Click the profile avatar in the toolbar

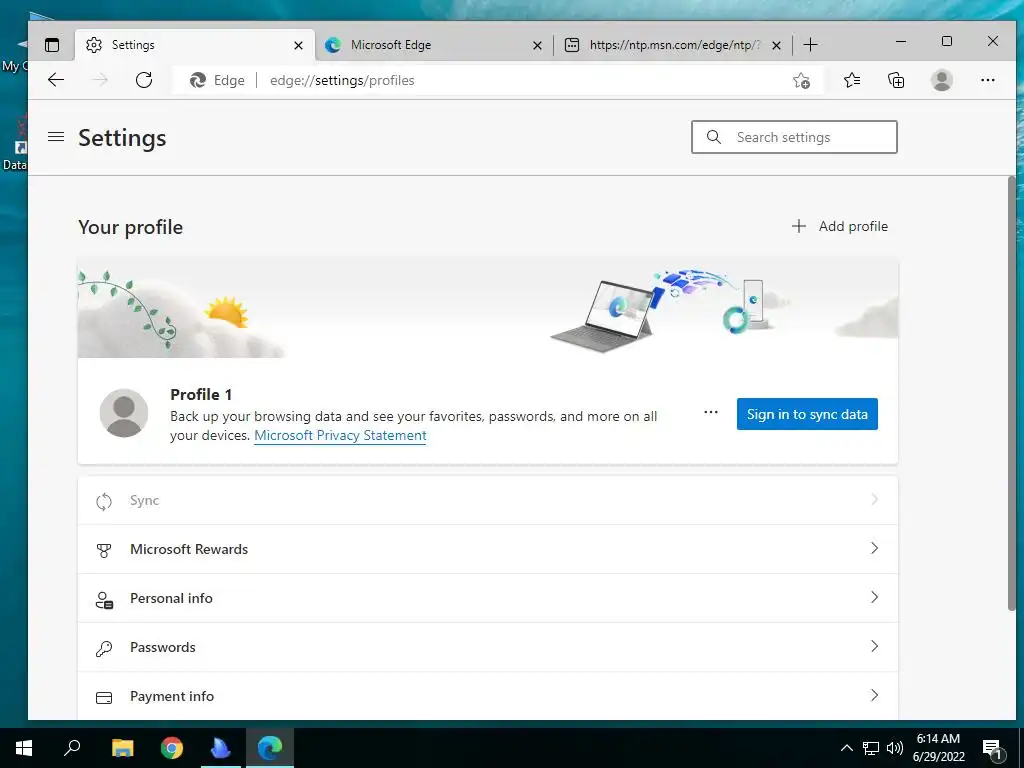coord(942,80)
